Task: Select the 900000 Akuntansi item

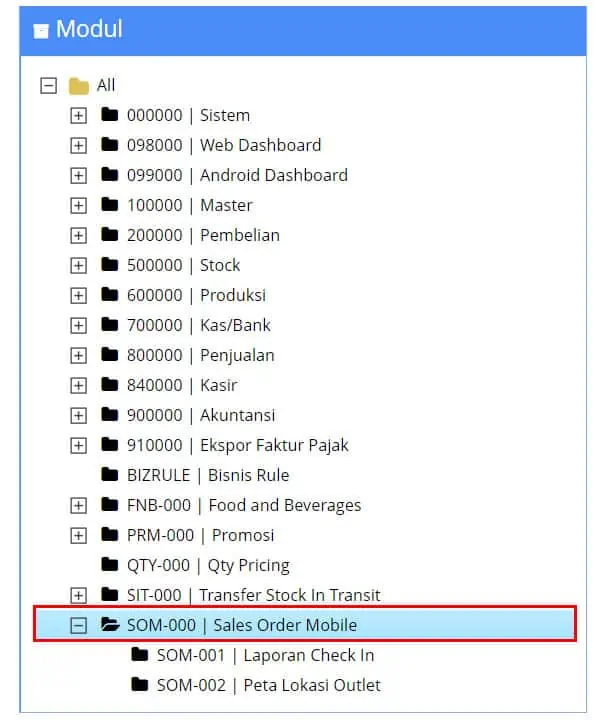Action: [x=201, y=415]
